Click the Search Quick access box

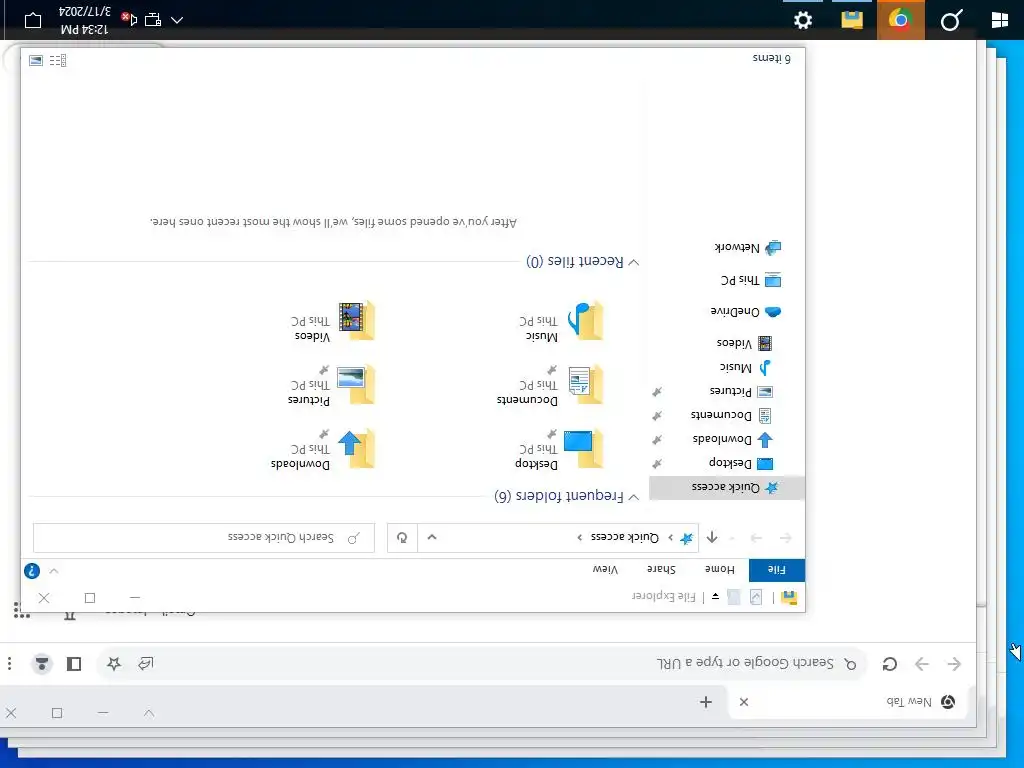pos(204,537)
